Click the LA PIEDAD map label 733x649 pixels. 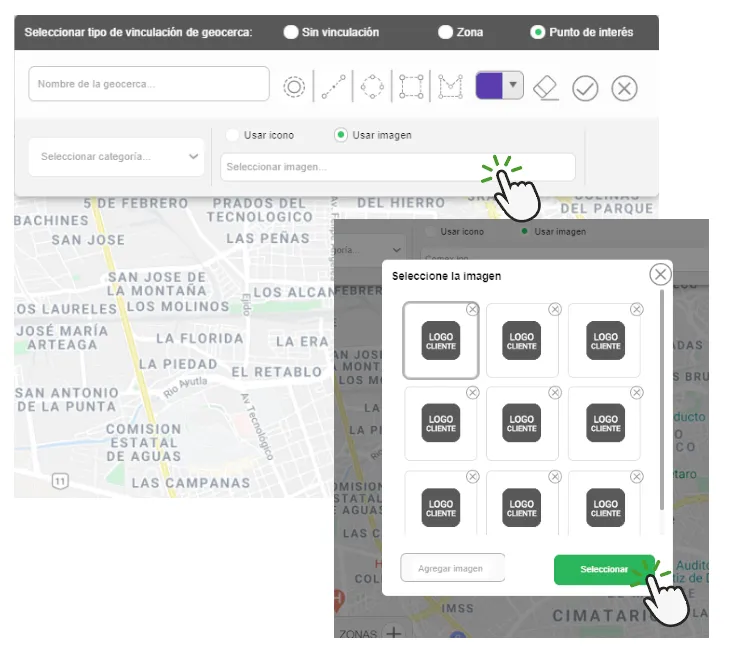click(x=178, y=364)
